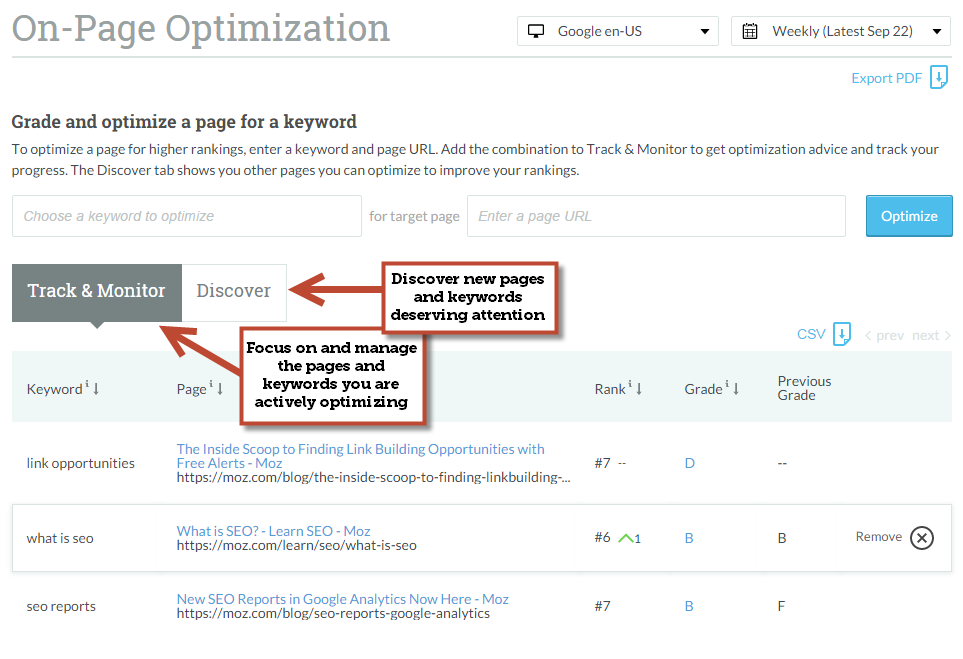
Task: Focus the Enter a page URL field
Action: click(656, 216)
